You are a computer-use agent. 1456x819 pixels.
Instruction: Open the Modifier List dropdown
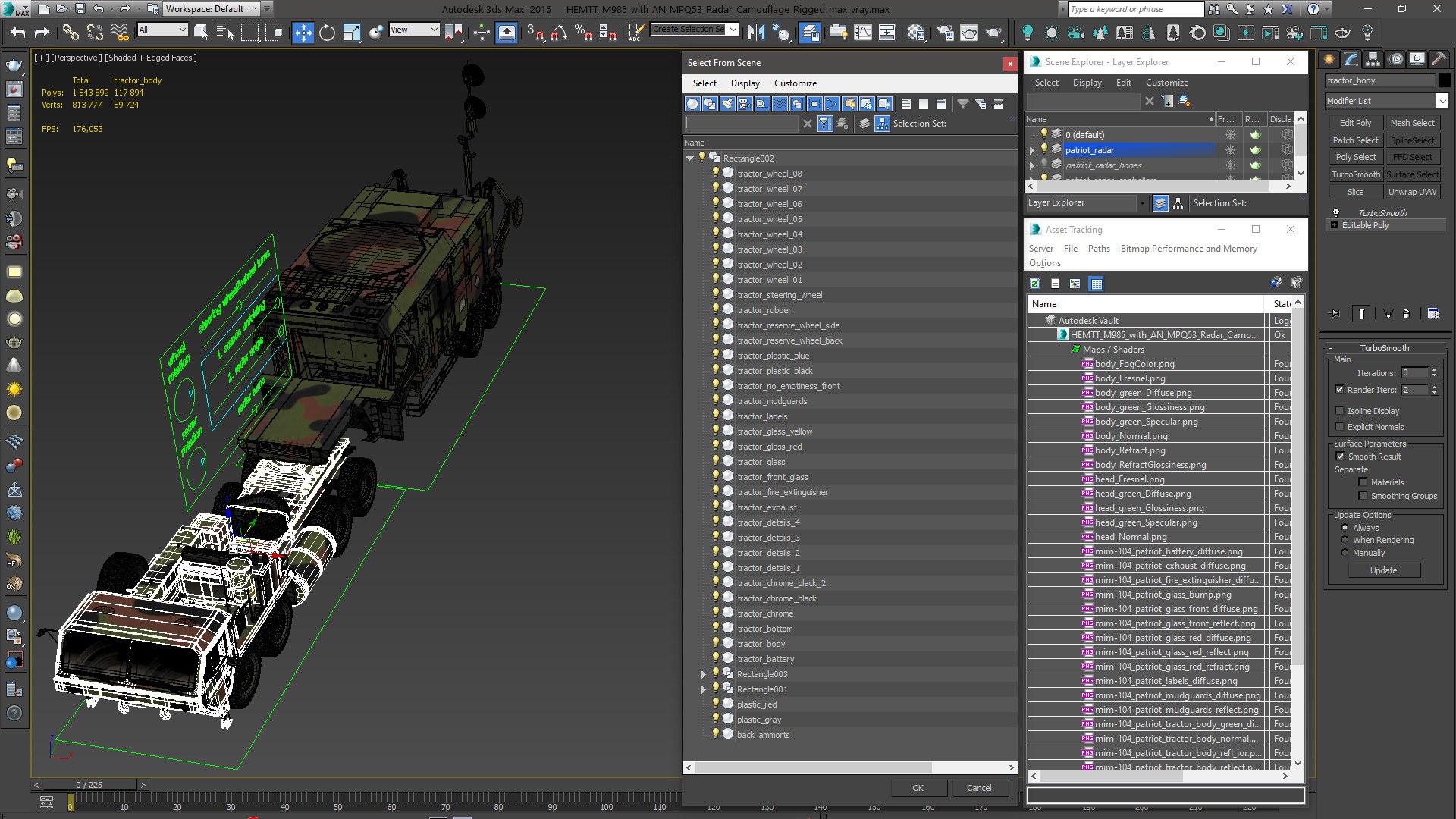pyautogui.click(x=1386, y=101)
